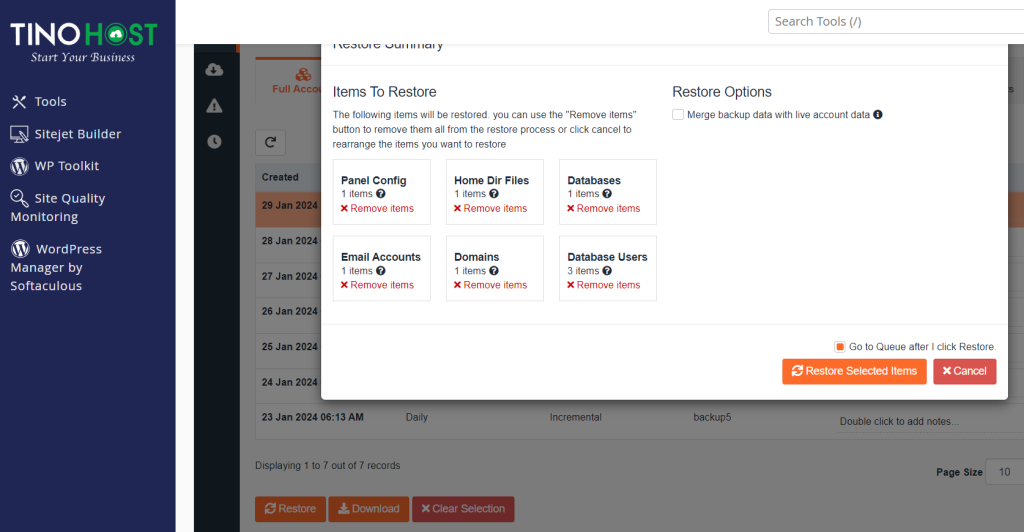The image size is (1024, 532).
Task: Remove Panel Config items
Action: click(x=377, y=209)
